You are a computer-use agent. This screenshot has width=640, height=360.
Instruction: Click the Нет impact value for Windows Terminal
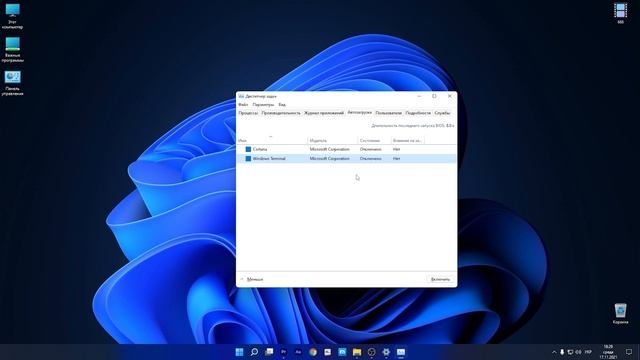396,158
